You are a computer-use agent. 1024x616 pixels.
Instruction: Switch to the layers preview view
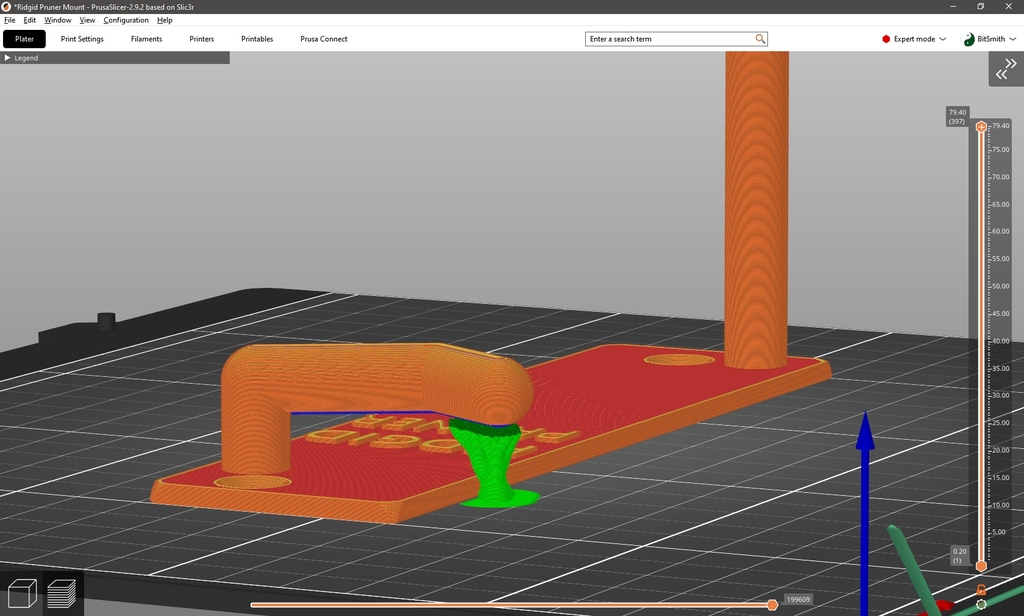coord(62,594)
